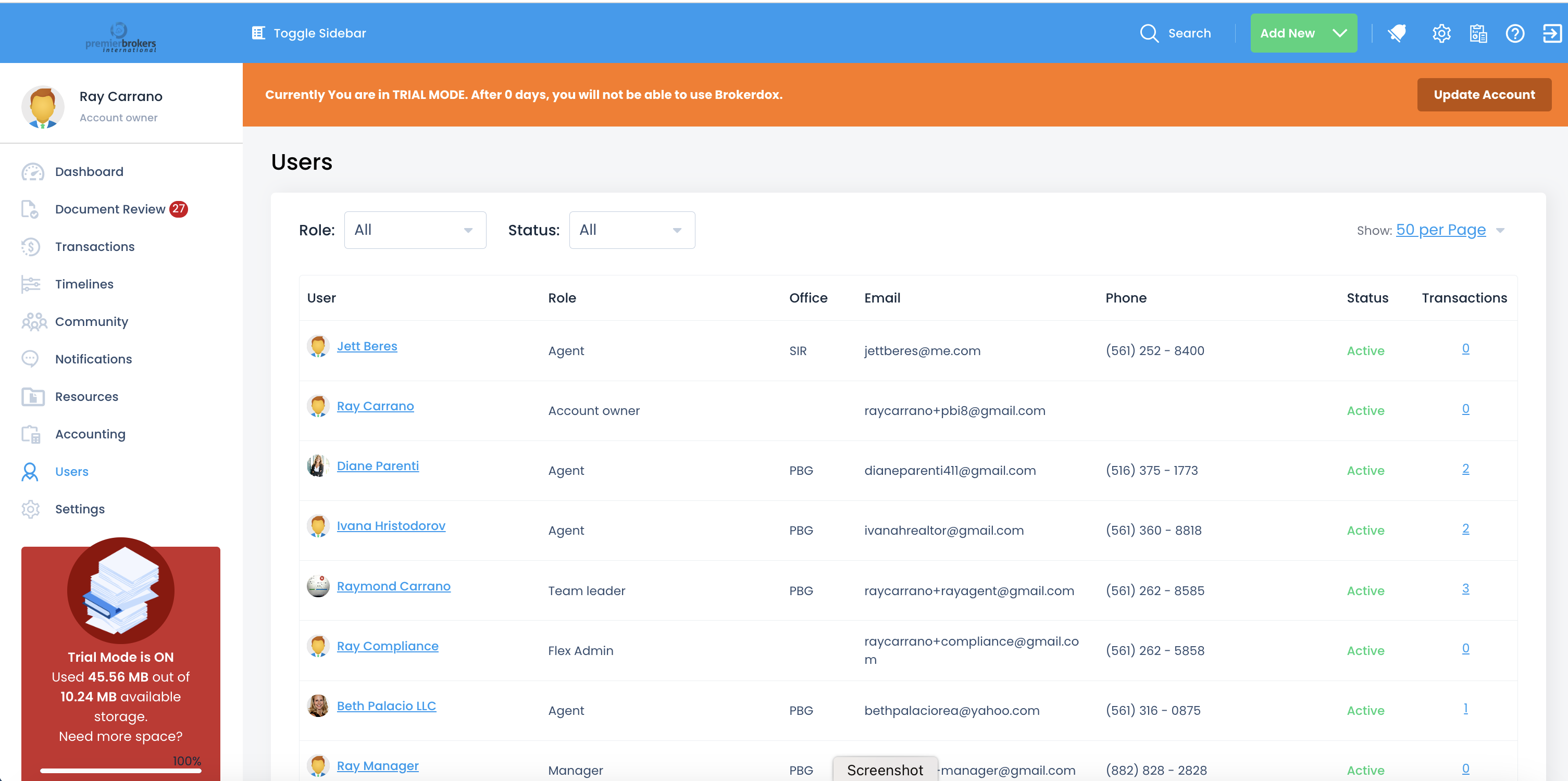Image resolution: width=1568 pixels, height=781 pixels.
Task: Click the Resources folder icon
Action: [x=33, y=397]
